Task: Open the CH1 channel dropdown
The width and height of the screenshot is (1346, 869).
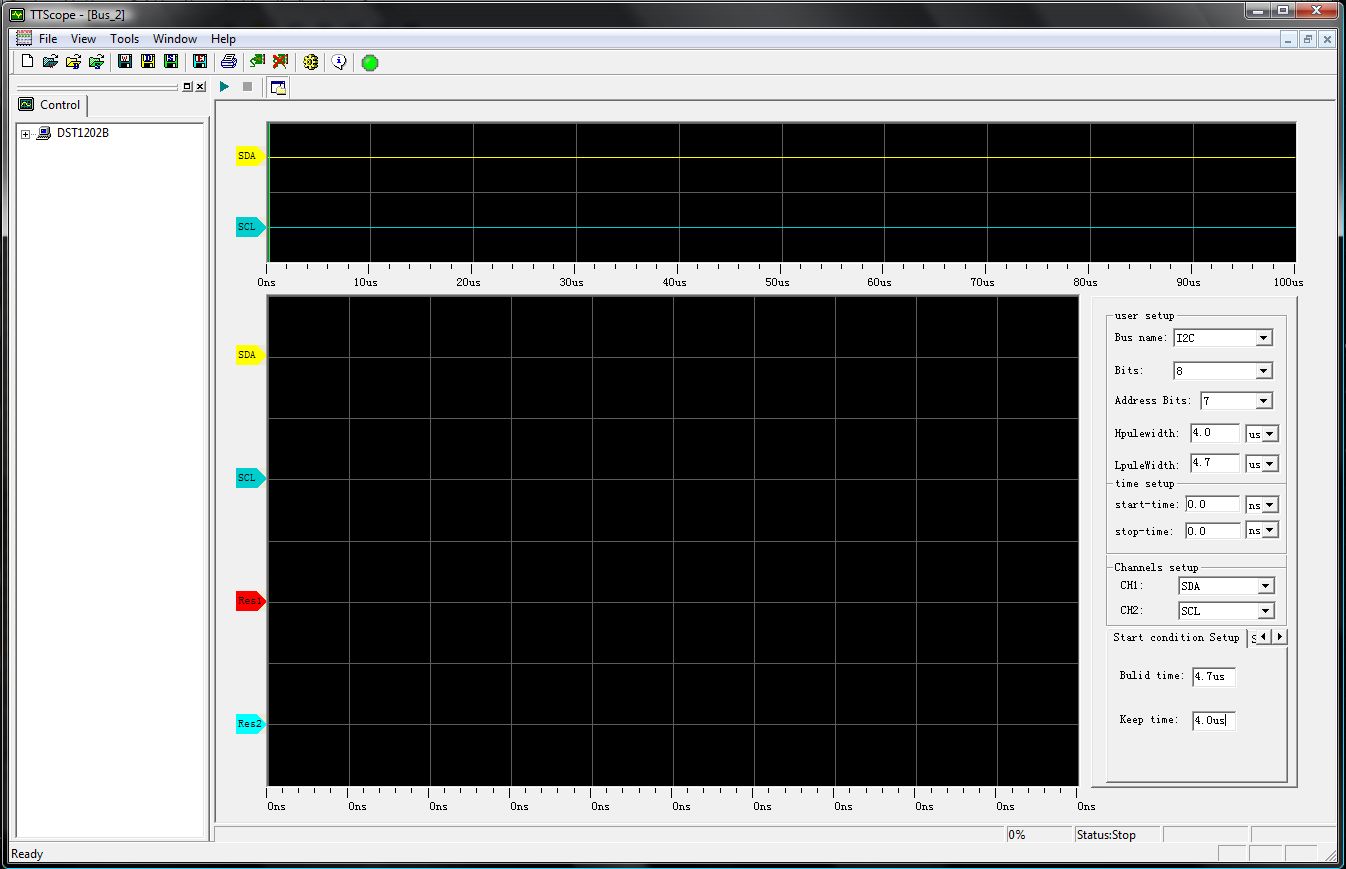Action: click(x=1265, y=586)
